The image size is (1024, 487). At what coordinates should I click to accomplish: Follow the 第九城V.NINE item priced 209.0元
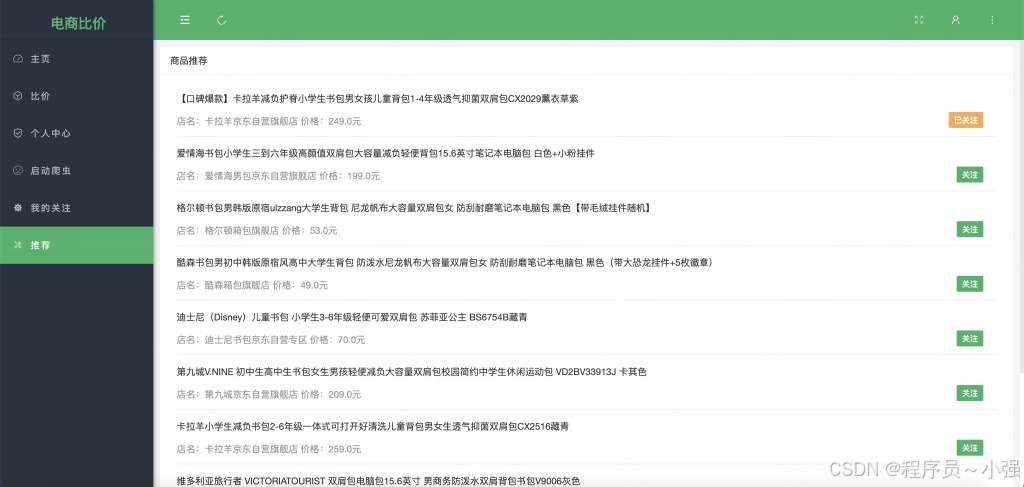pos(970,393)
